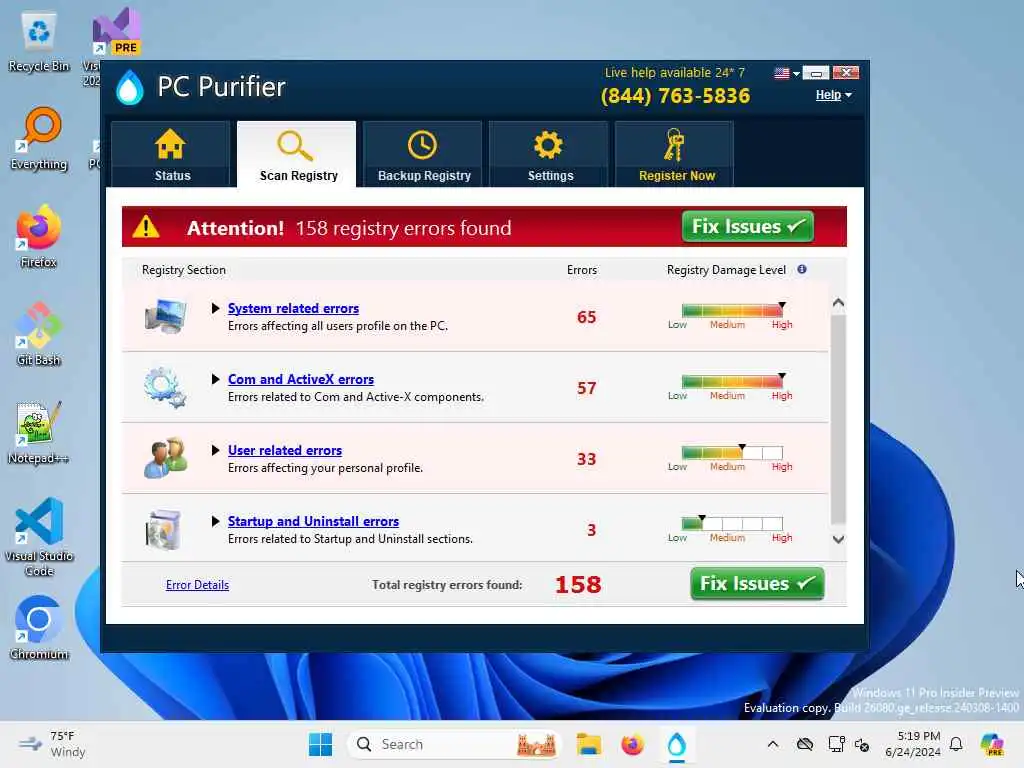Click the 33 errors count

(586, 459)
